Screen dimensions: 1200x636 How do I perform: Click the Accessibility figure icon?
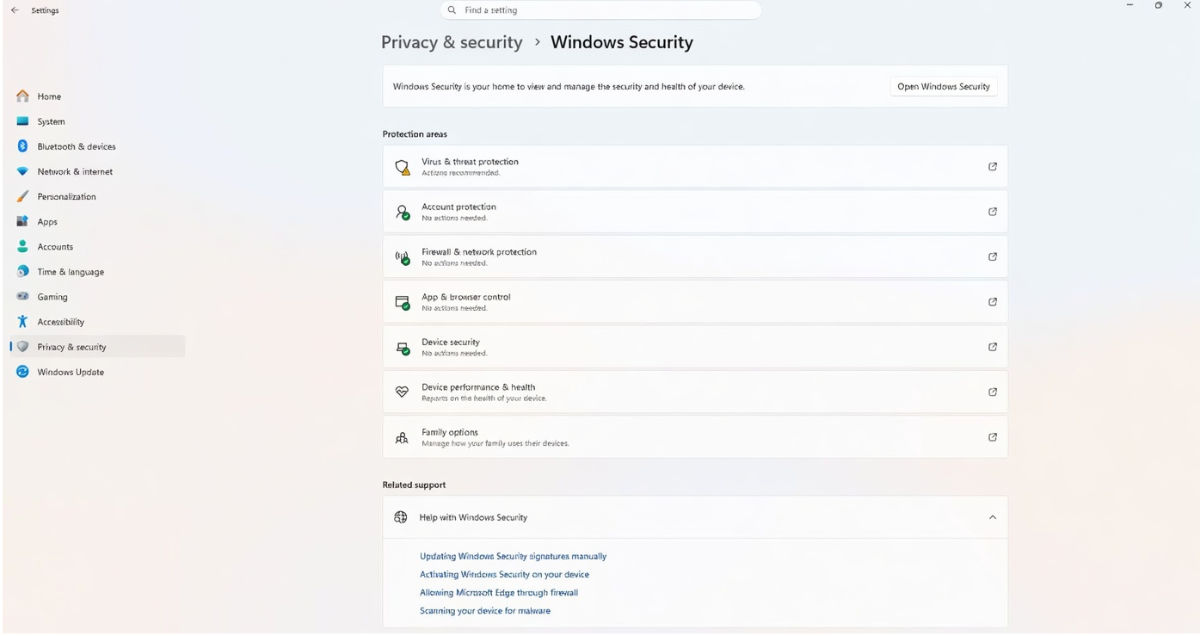coord(22,321)
